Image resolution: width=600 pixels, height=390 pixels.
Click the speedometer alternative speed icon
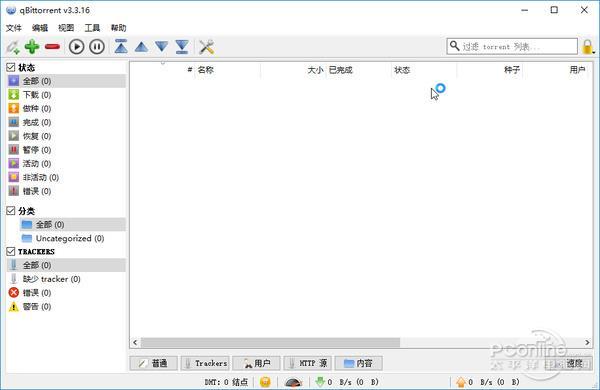tap(293, 382)
